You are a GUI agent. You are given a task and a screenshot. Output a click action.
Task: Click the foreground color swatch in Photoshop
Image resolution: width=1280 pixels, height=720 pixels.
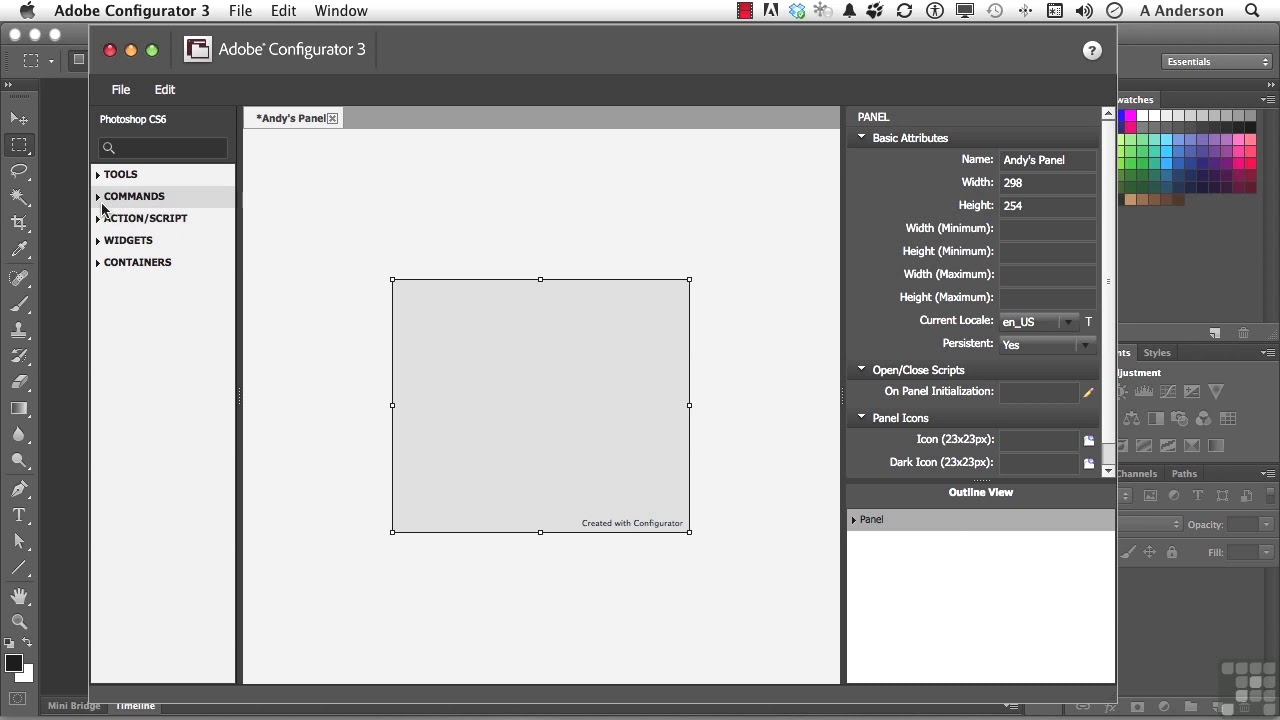(x=13, y=664)
